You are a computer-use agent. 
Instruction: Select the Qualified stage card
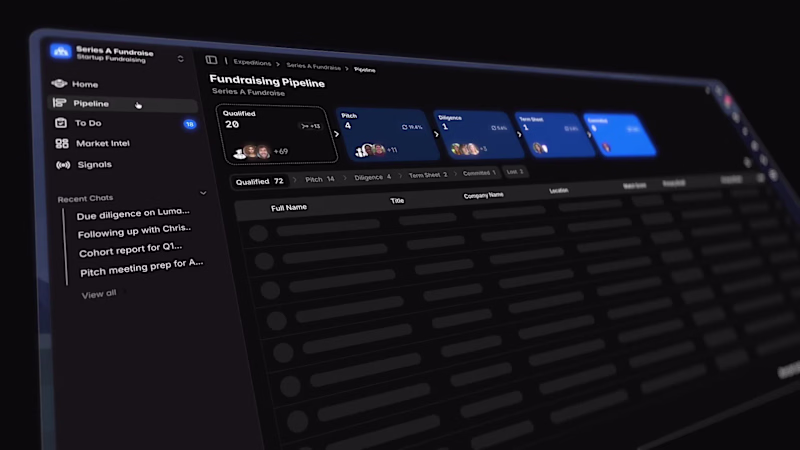(276, 134)
